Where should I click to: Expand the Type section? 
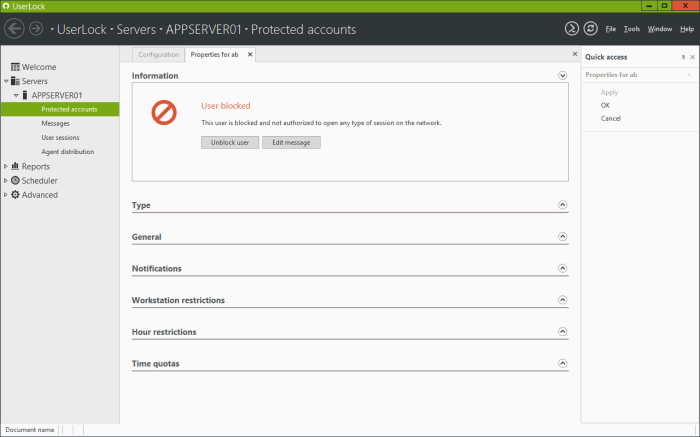coord(562,205)
